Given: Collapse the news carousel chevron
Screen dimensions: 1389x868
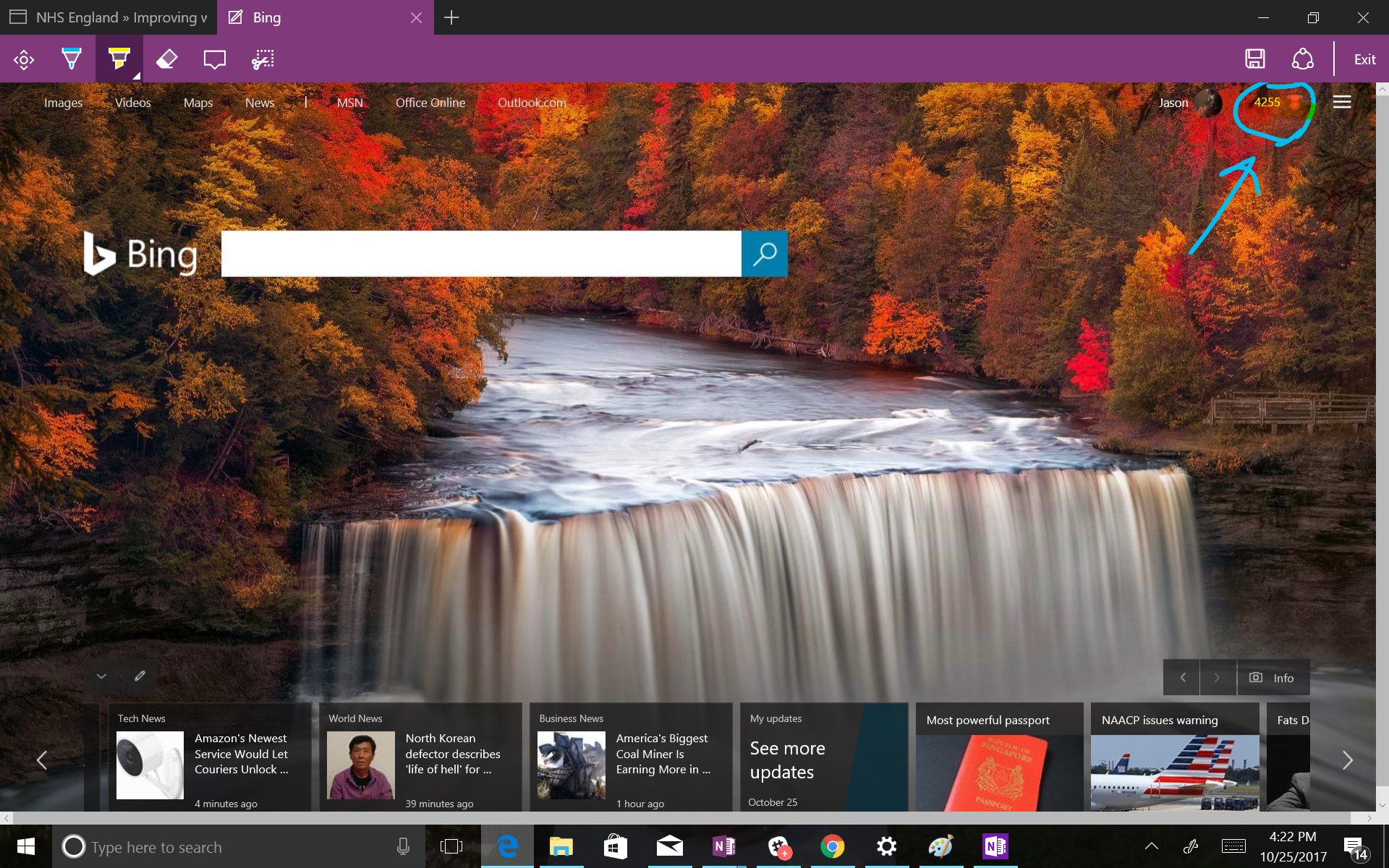Looking at the screenshot, I should click(101, 676).
